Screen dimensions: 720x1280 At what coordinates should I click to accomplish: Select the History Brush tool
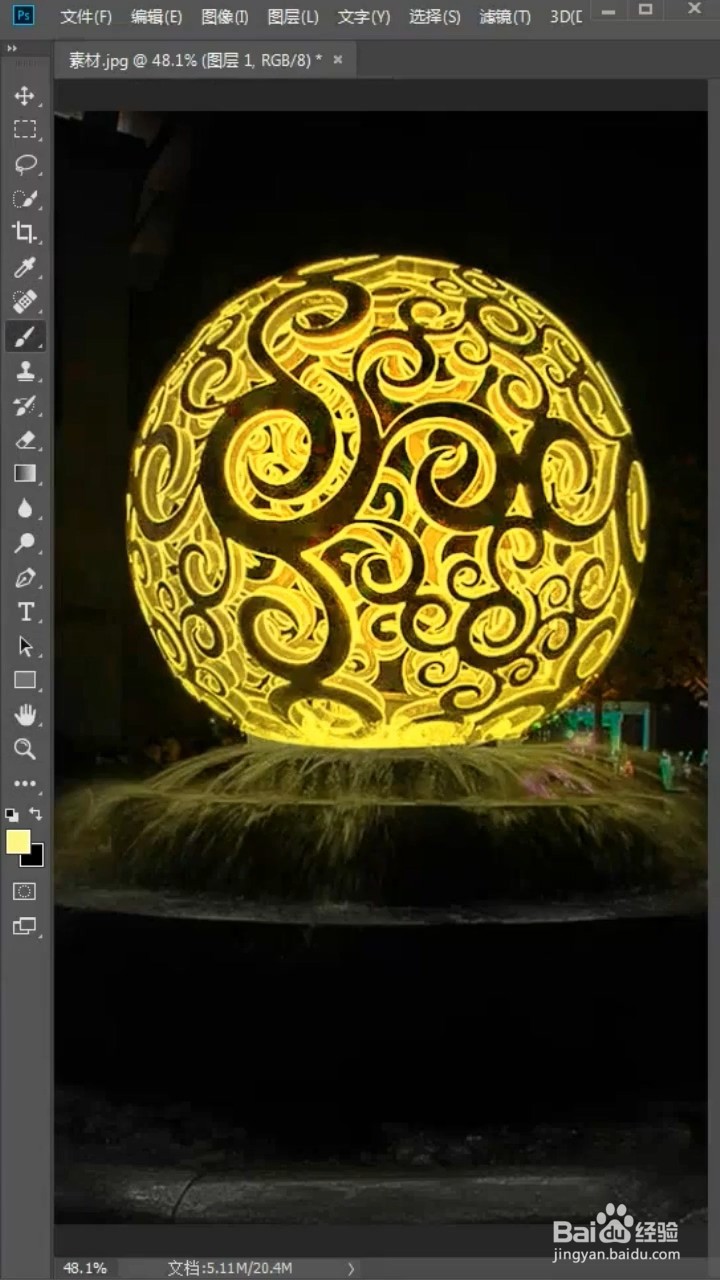(x=25, y=405)
